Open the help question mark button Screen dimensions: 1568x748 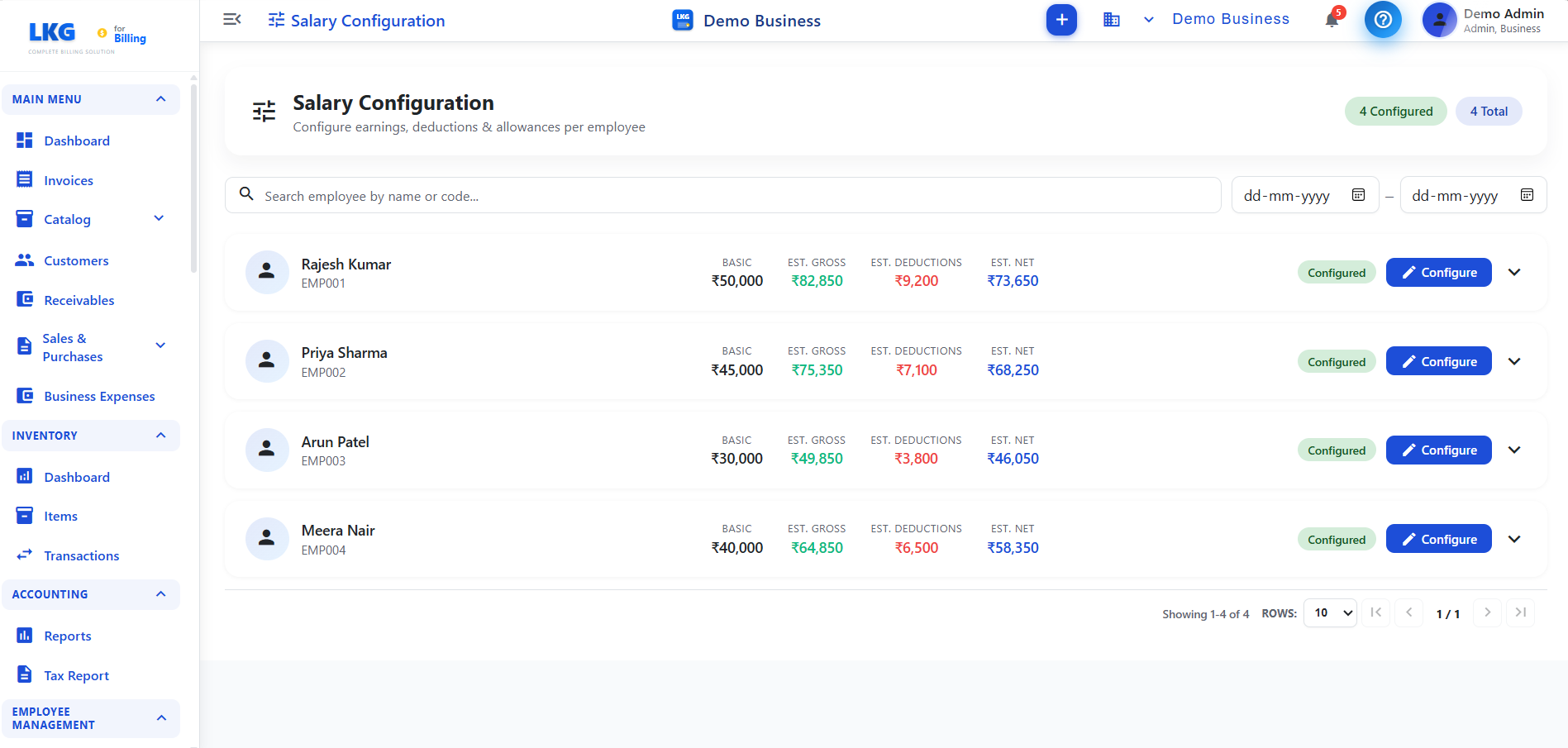pos(1383,19)
